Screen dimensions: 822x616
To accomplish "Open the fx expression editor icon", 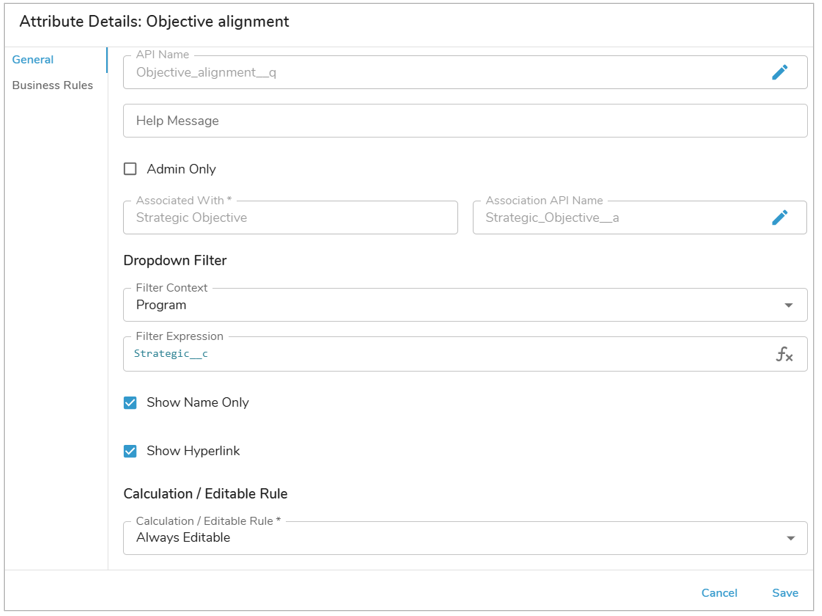I will click(784, 354).
